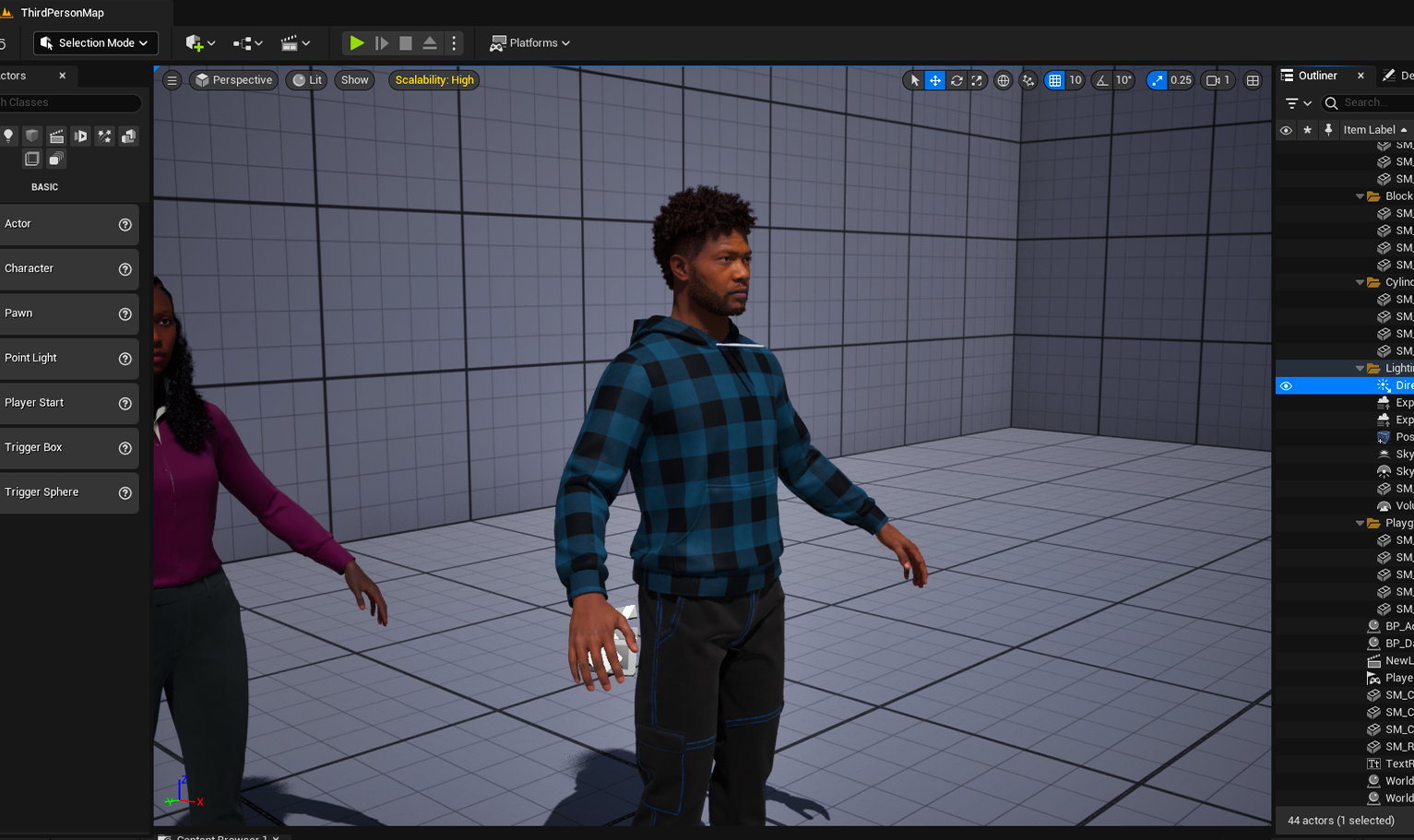Screen dimensions: 1414x840
Task: Select Trigger Box in place list
Action: (x=69, y=447)
